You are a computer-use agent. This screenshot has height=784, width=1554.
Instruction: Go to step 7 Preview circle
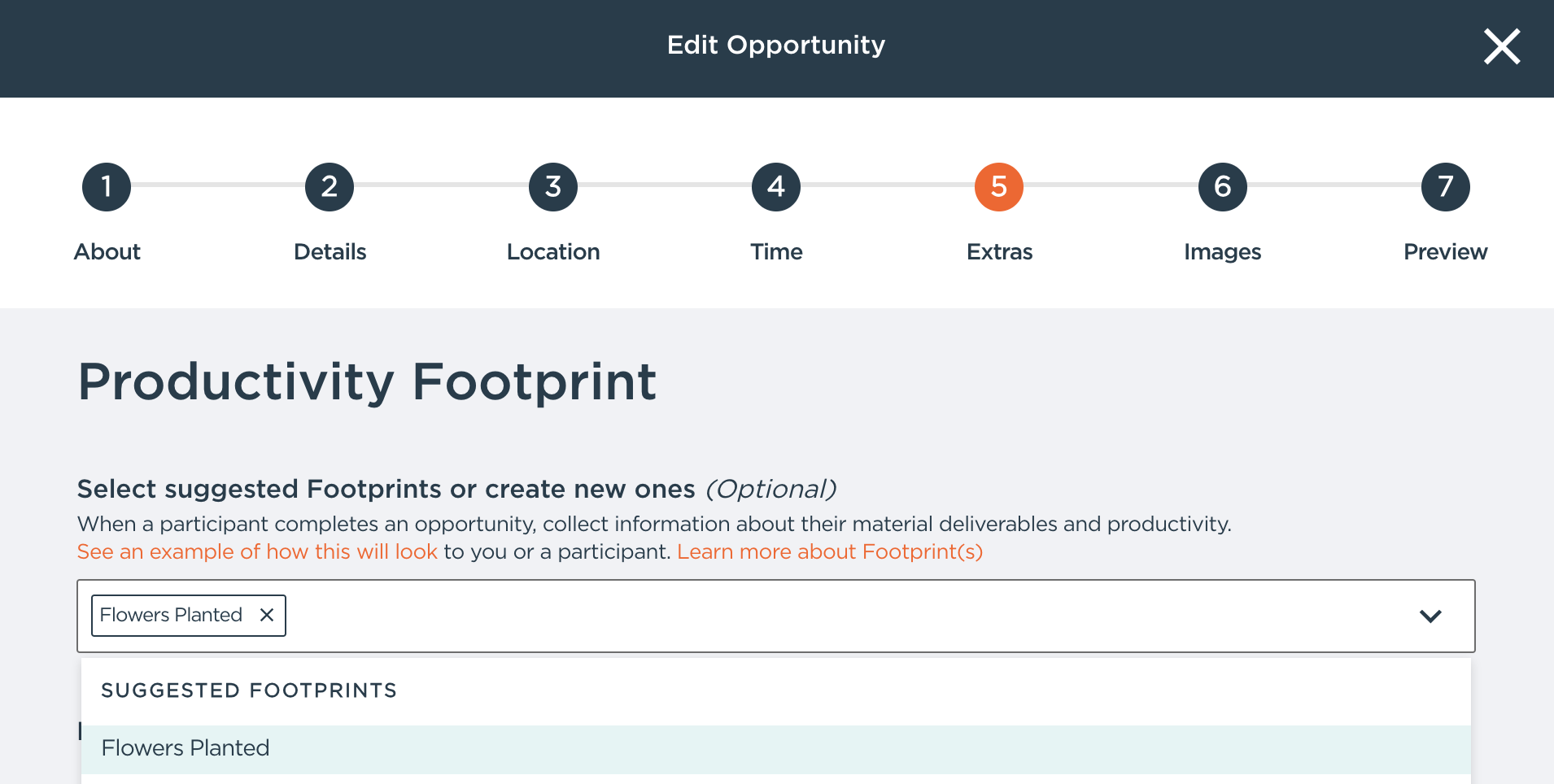click(1446, 187)
